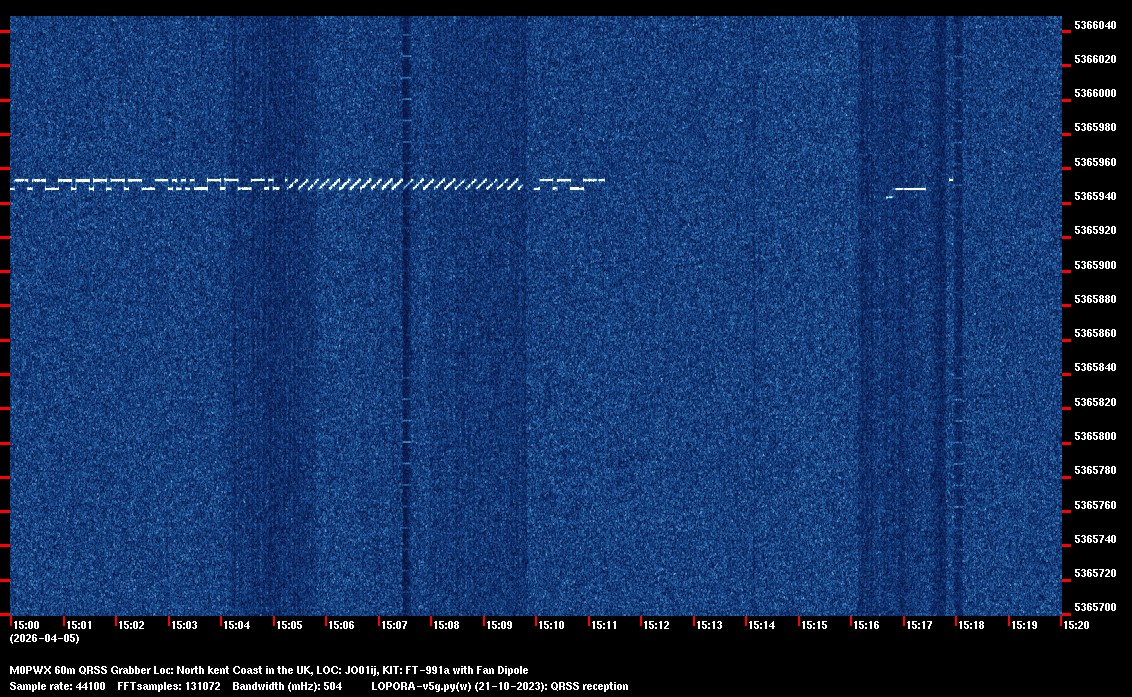1132x697 pixels.
Task: Click the Bandwidth (mHz): 504 text
Action: (x=287, y=686)
